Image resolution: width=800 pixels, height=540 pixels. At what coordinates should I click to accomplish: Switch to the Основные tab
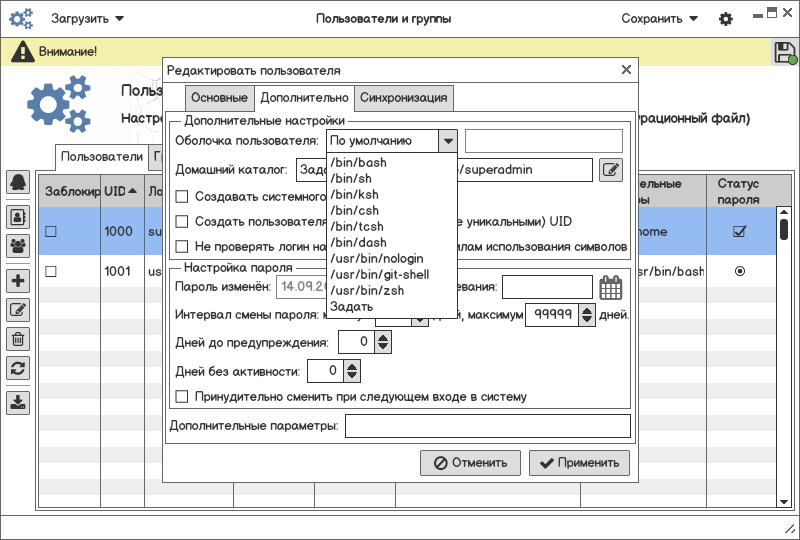(219, 98)
